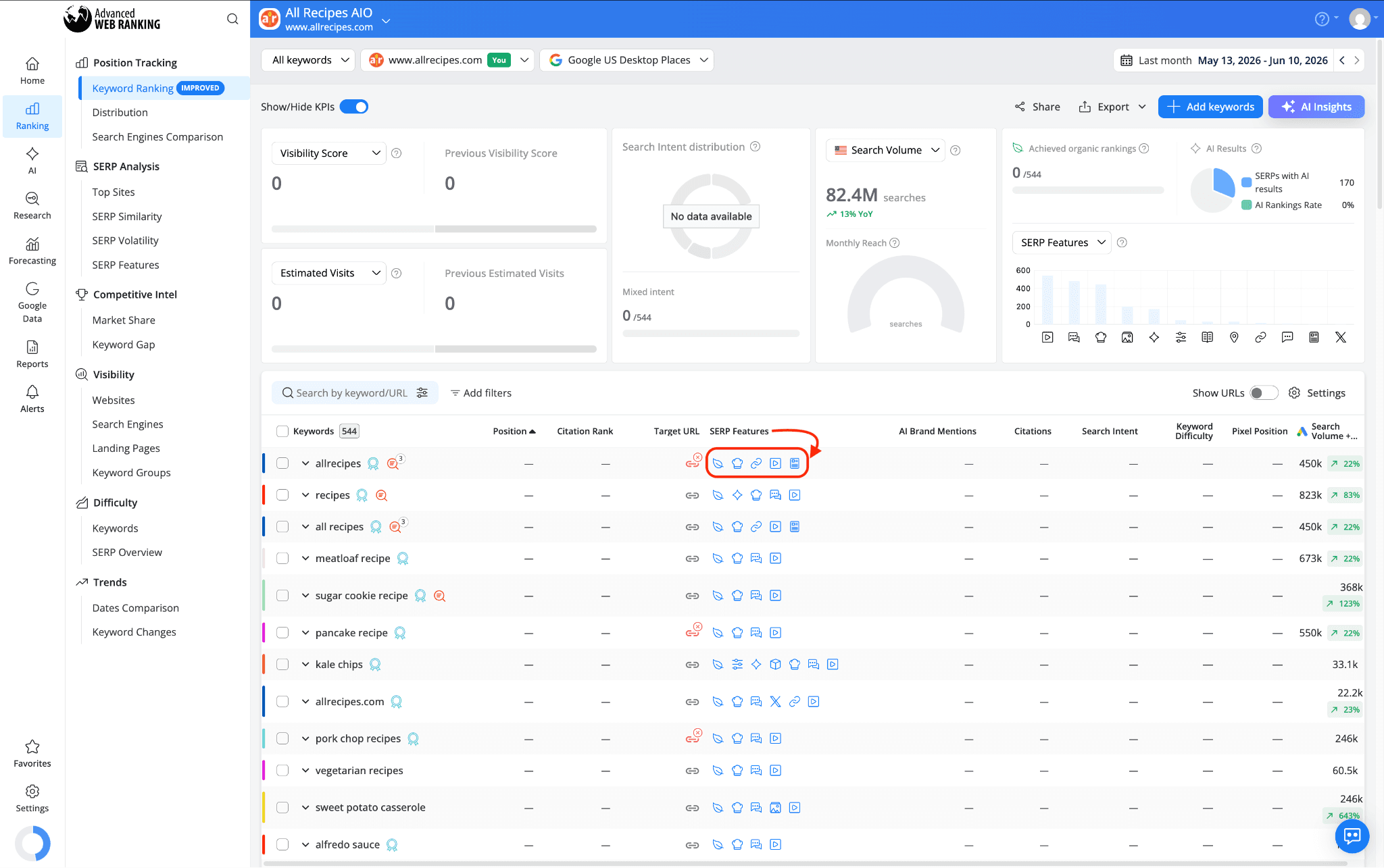Open Keyword Gap under Competitive Intel

pos(123,344)
